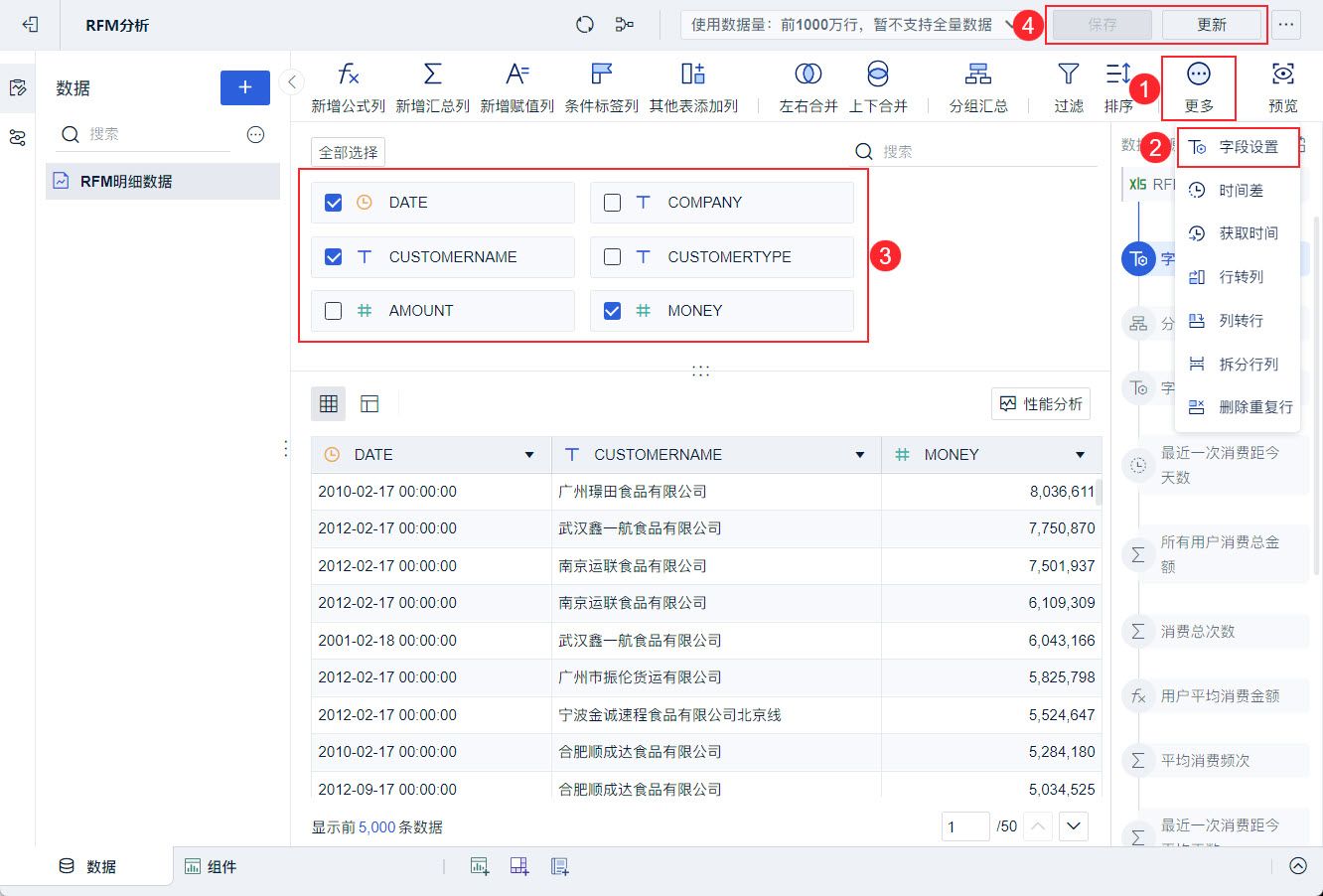Go to next page arrow in pagination

point(1074,825)
